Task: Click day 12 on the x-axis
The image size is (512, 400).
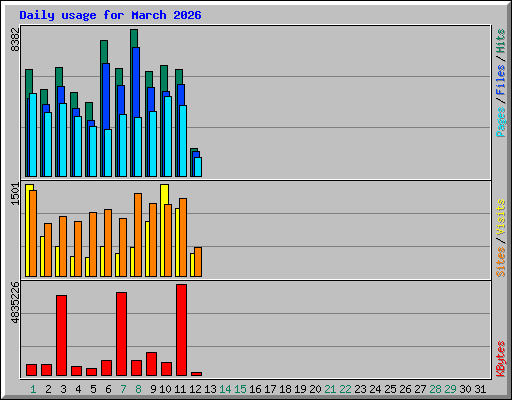Action: point(195,389)
